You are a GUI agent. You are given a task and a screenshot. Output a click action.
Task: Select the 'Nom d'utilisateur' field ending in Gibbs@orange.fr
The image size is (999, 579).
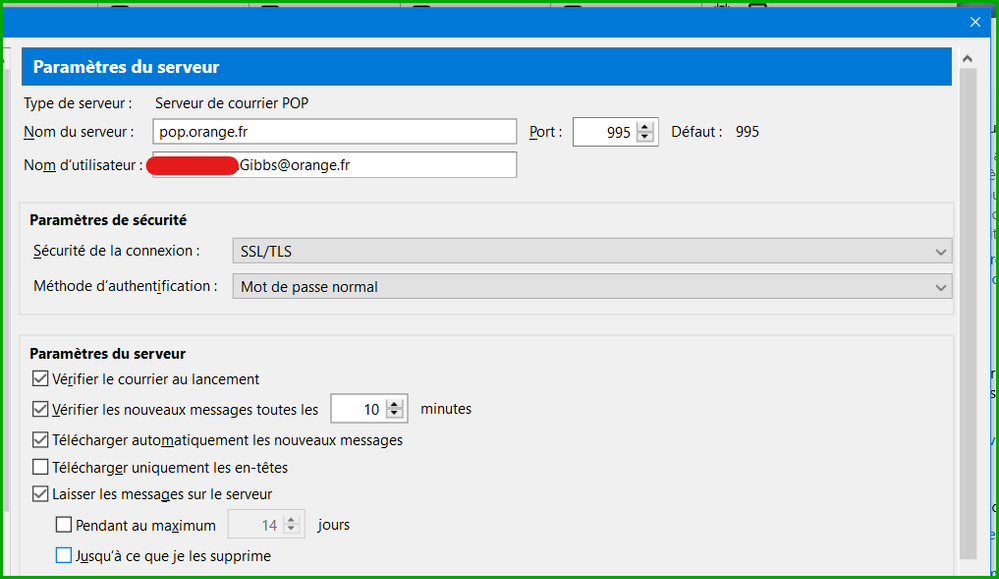[x=400, y=164]
